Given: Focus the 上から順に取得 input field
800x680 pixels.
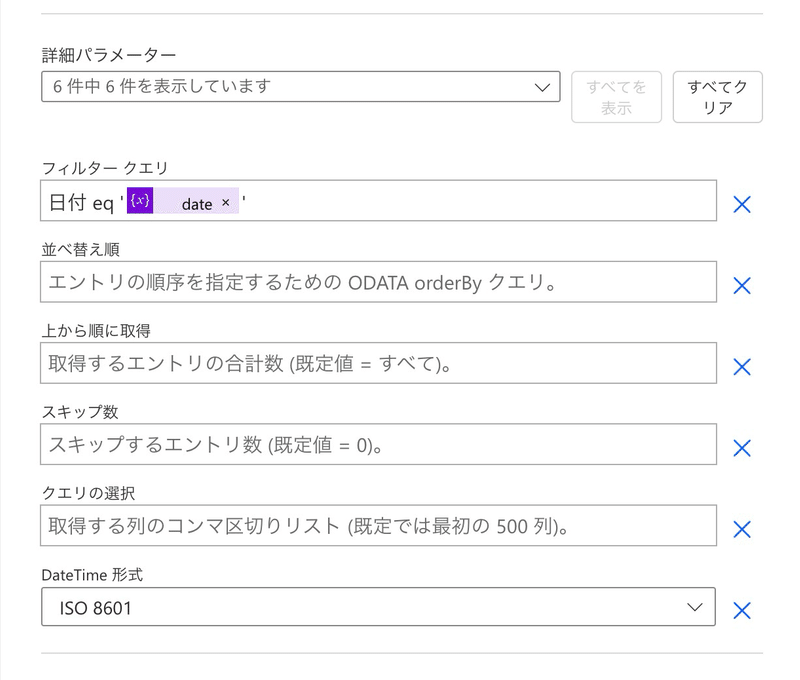Looking at the screenshot, I should coord(378,363).
